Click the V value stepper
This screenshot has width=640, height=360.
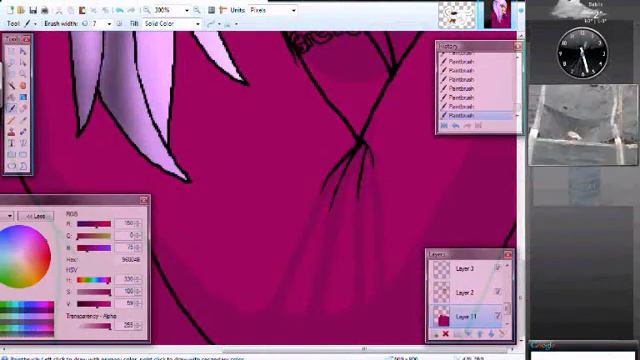click(138, 304)
